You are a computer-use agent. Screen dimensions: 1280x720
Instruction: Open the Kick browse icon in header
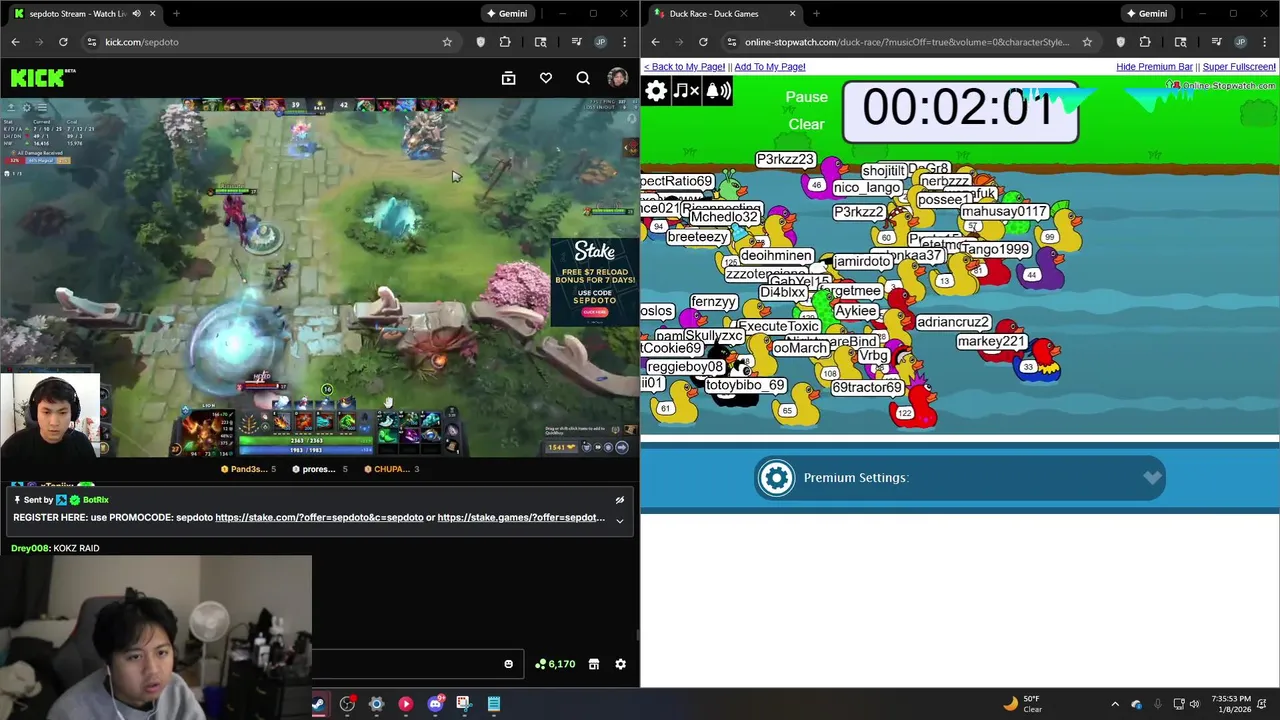click(508, 78)
